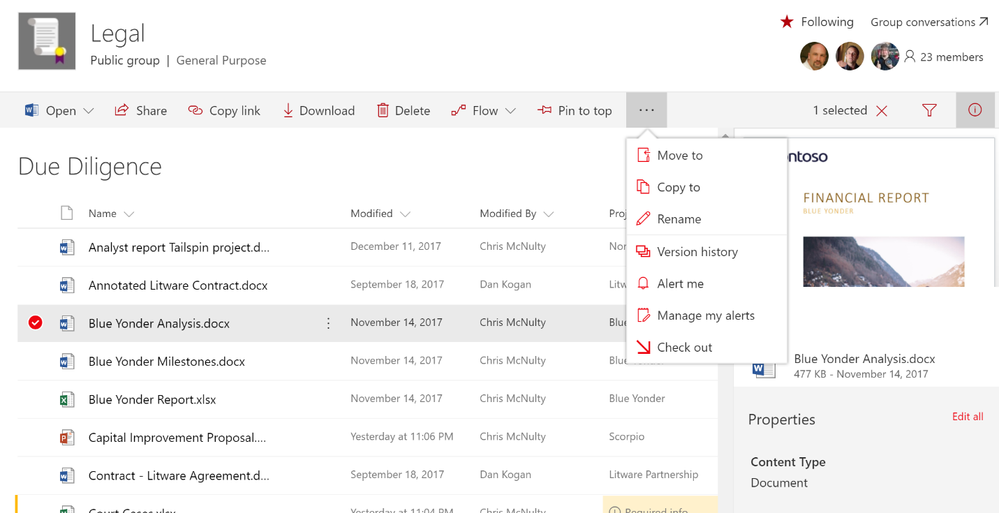Toggle the information details pane icon
This screenshot has height=513, width=999.
click(975, 110)
